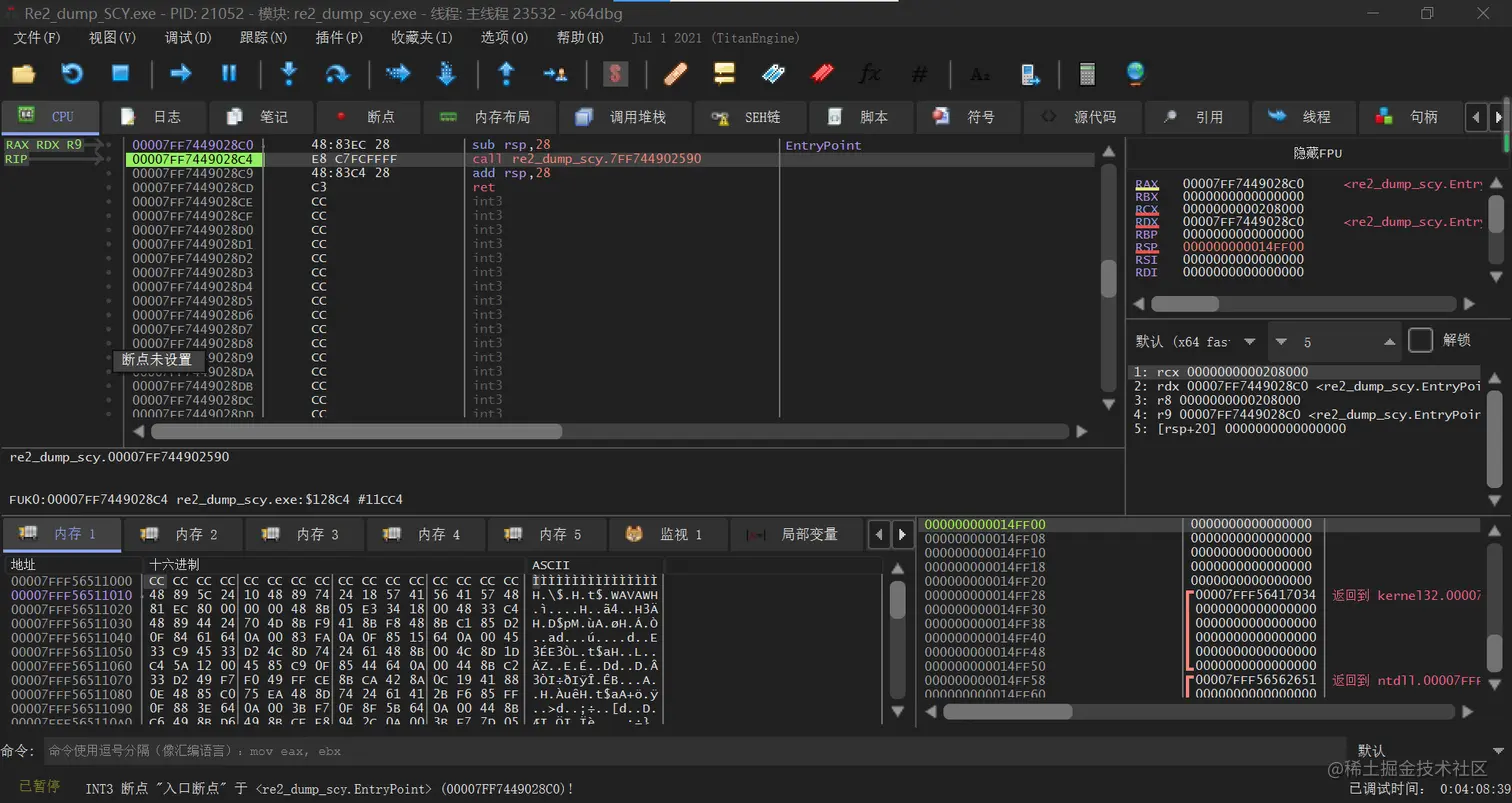This screenshot has width=1512, height=803.
Task: Open the strings A2 icon
Action: [x=979, y=73]
